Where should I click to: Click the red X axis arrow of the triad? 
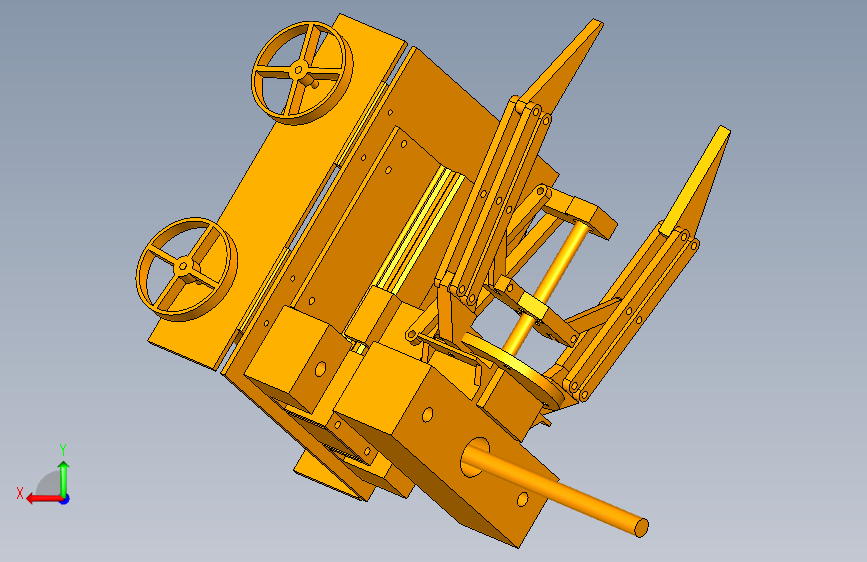45,499
